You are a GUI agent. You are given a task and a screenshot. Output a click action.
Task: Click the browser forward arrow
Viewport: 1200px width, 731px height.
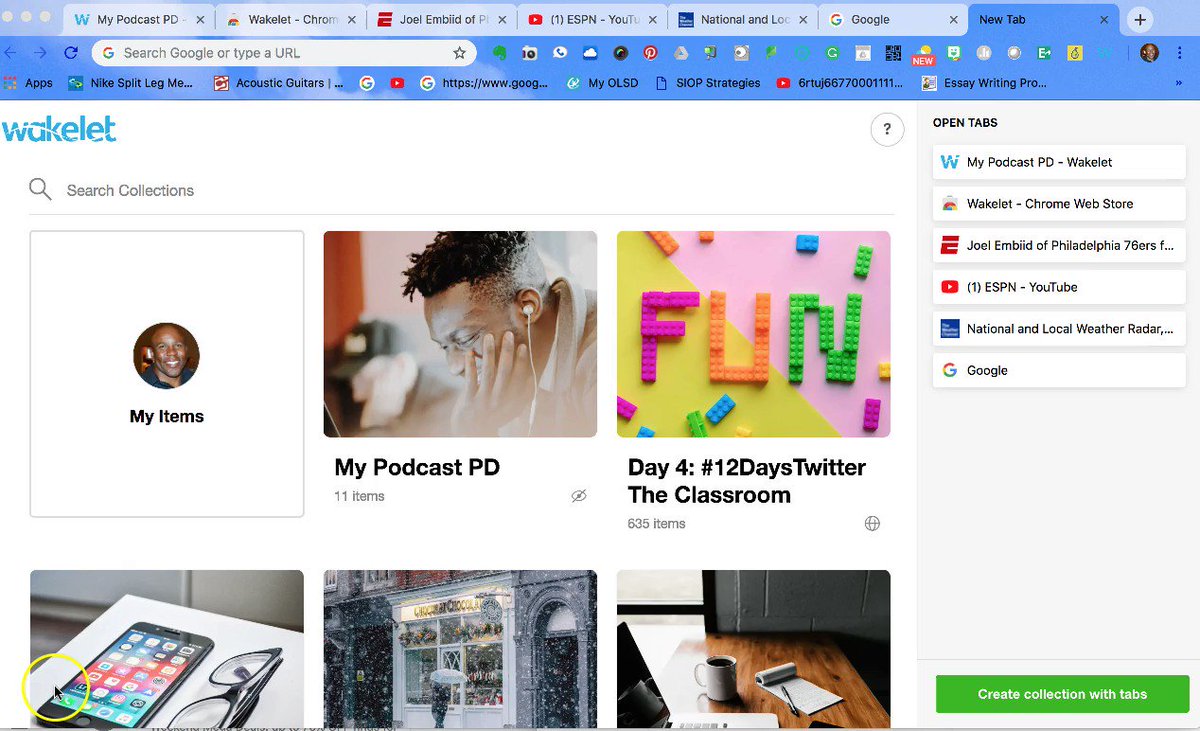[x=39, y=53]
